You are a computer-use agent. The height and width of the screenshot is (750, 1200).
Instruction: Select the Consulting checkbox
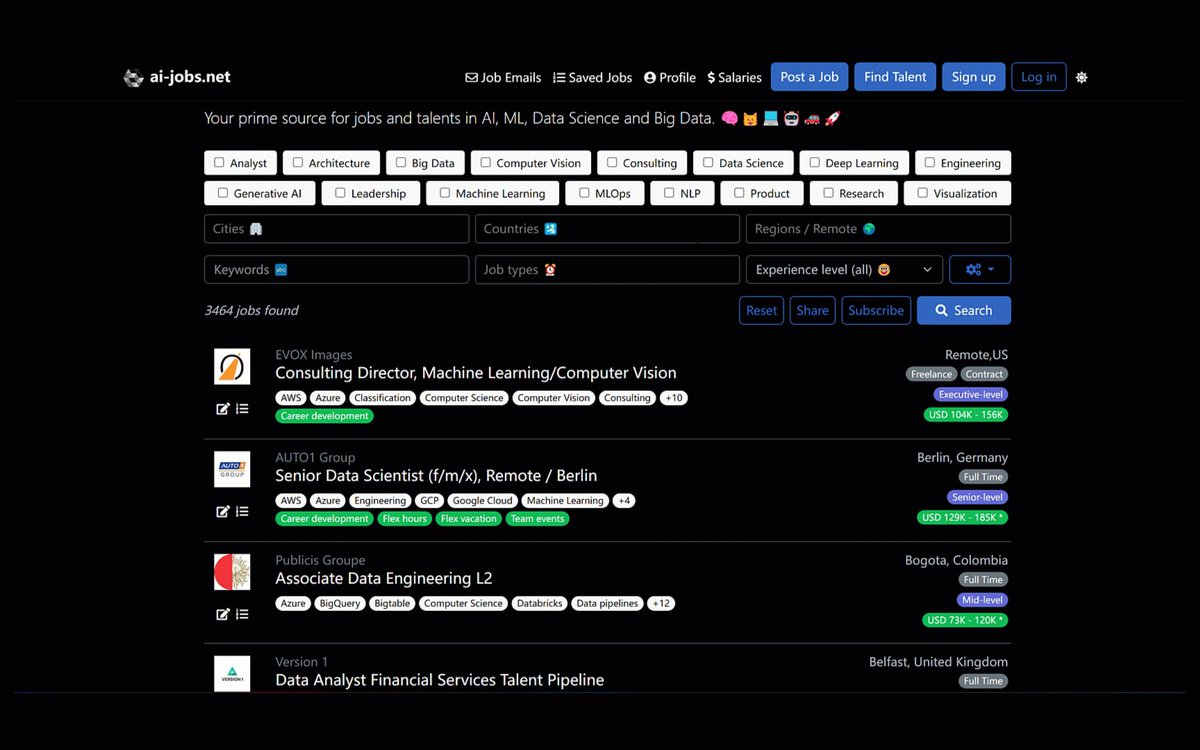click(x=612, y=162)
